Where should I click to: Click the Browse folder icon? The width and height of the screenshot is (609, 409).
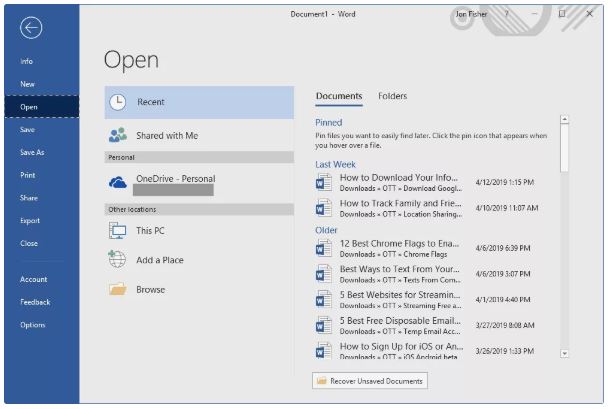point(117,289)
